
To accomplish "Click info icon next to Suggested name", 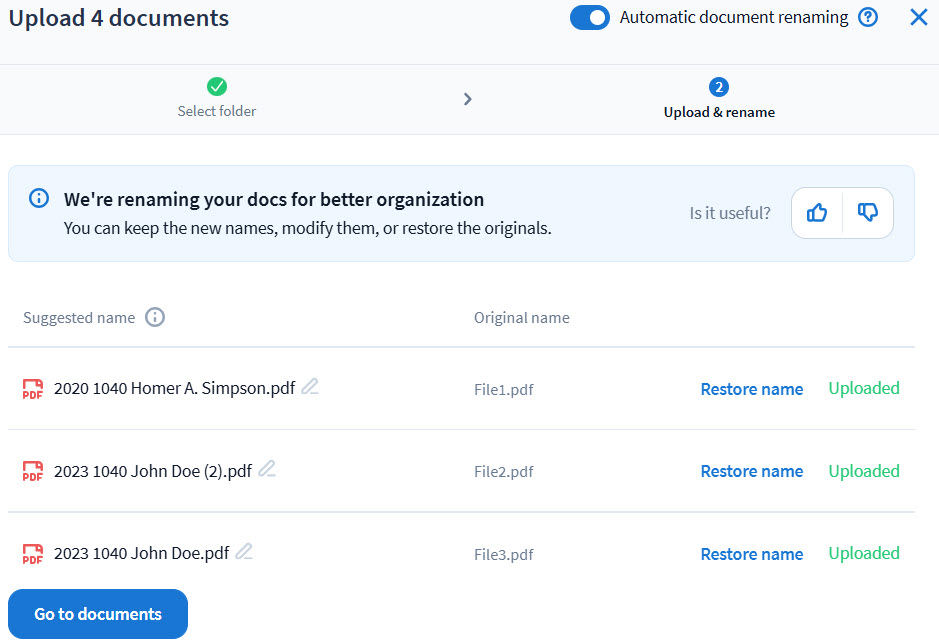I will [x=155, y=317].
